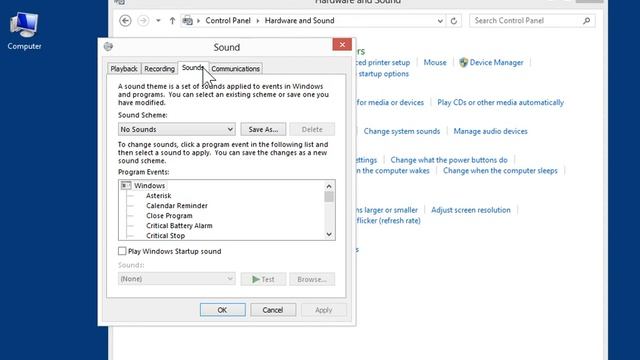The image size is (640, 360).
Task: Open Change system sounds link
Action: click(402, 131)
